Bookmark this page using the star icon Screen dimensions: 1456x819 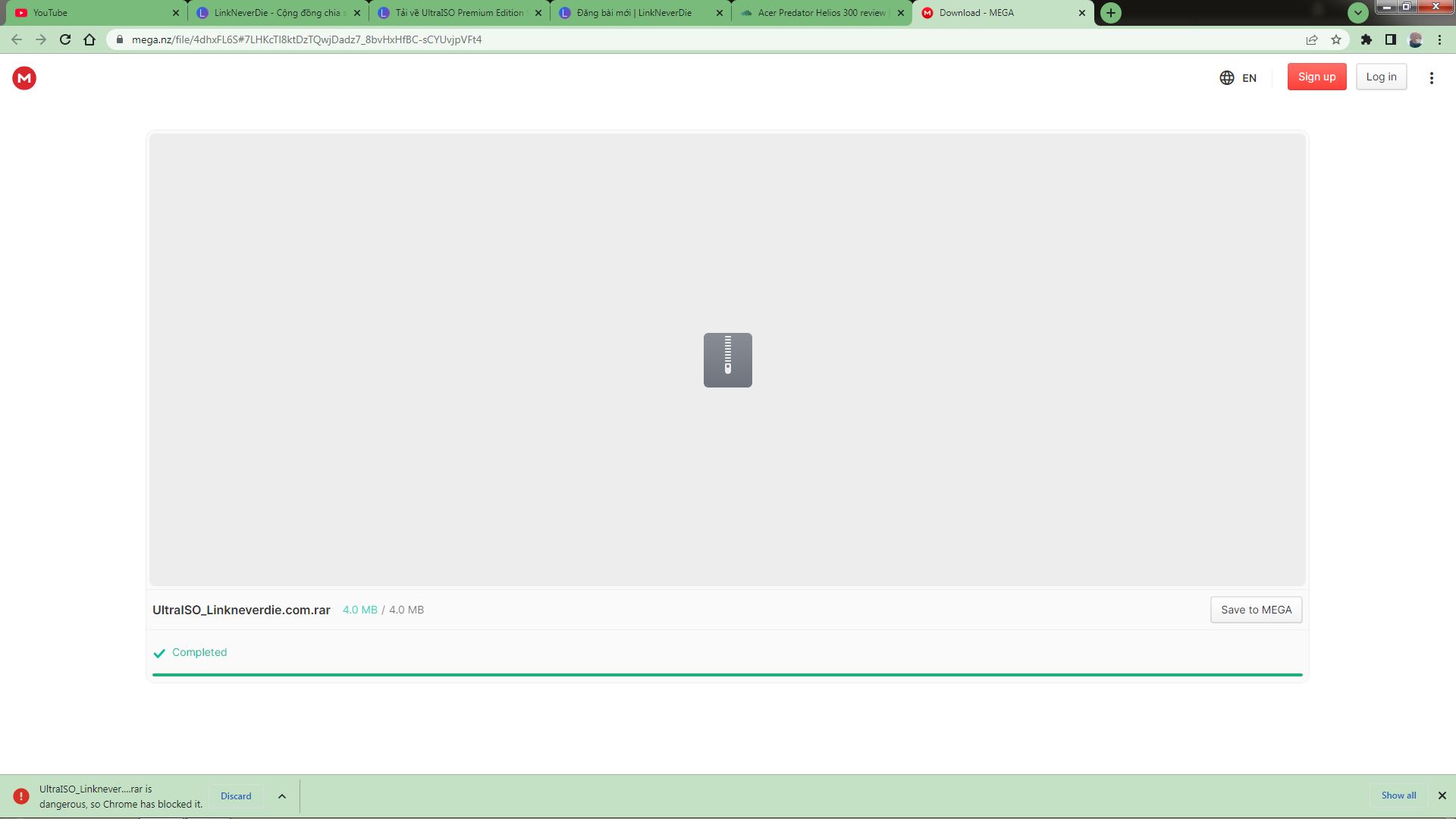pos(1335,39)
